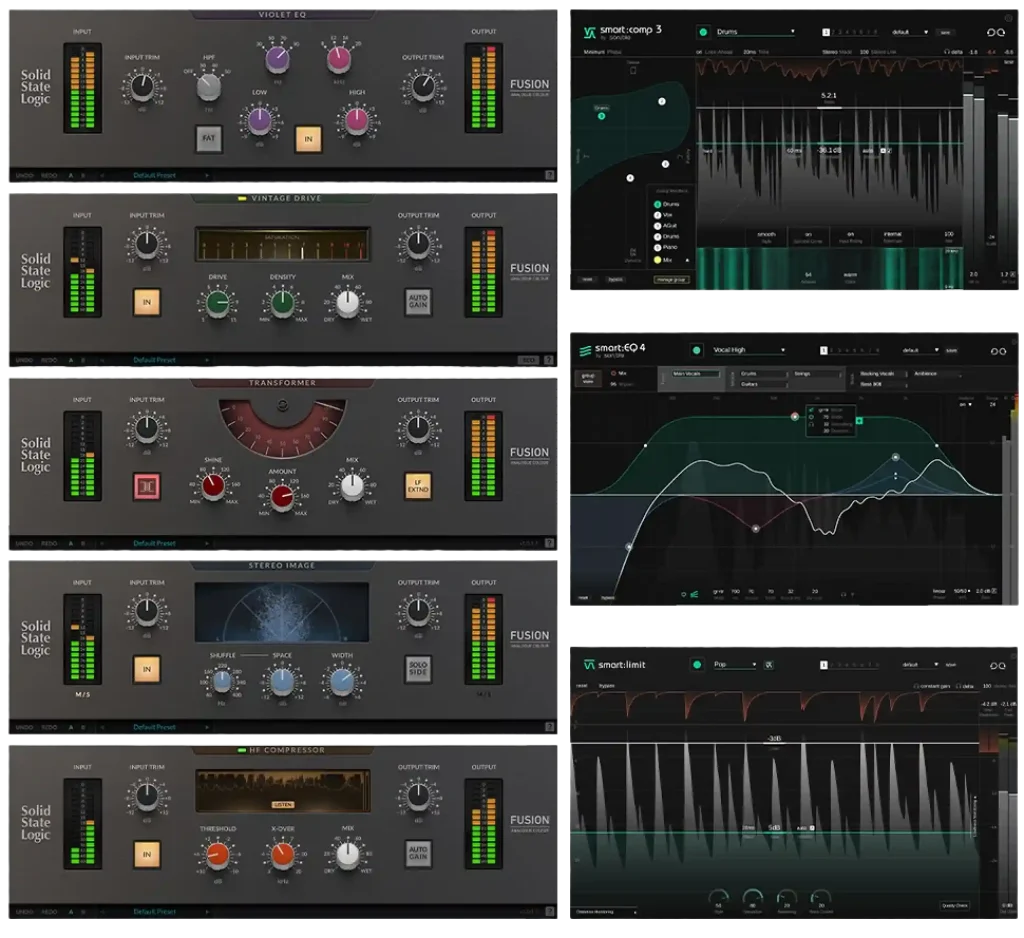
Task: Open the Vocal High profile dropdown
Action: click(x=748, y=351)
